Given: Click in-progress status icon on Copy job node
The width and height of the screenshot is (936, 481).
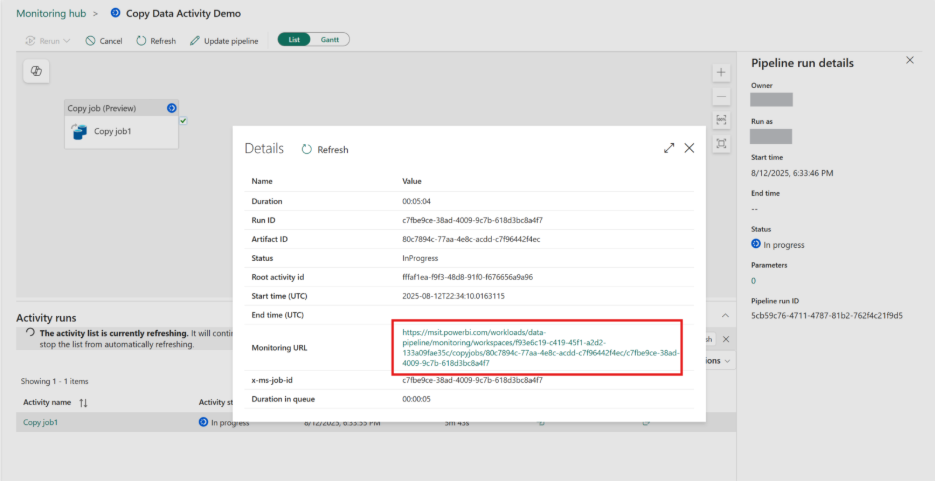Looking at the screenshot, I should coord(171,108).
